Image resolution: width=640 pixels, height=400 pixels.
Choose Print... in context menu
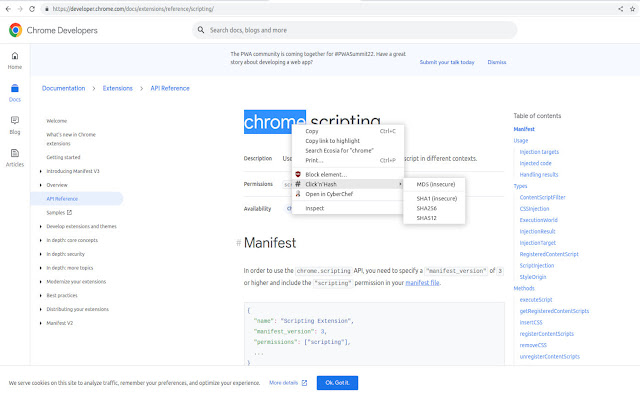click(348, 160)
